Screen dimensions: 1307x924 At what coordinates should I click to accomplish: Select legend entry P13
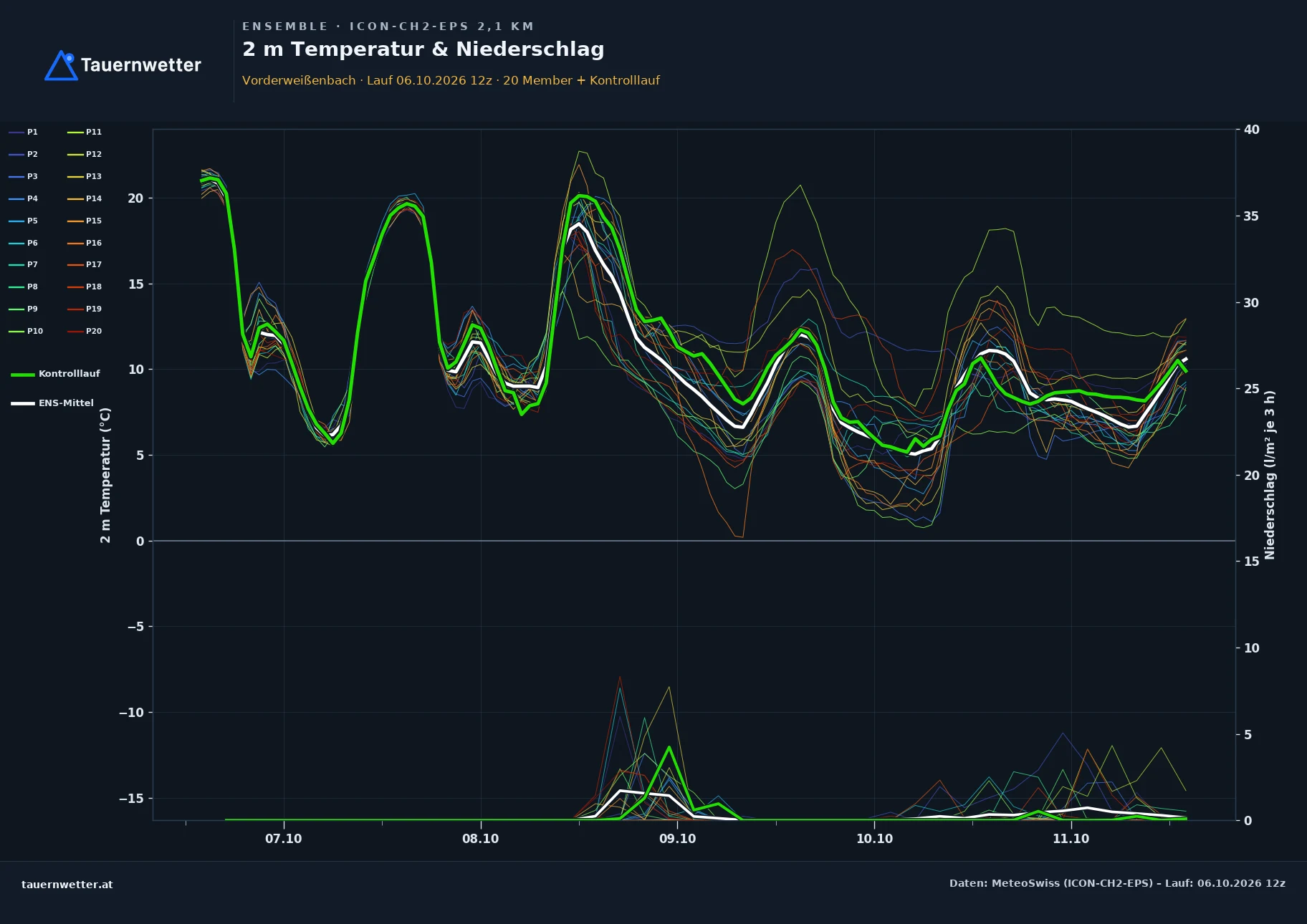click(85, 177)
